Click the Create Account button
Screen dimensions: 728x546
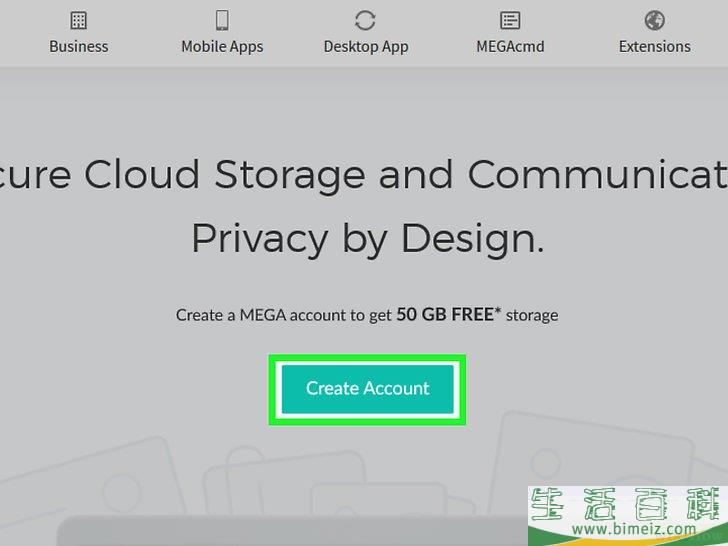click(367, 389)
